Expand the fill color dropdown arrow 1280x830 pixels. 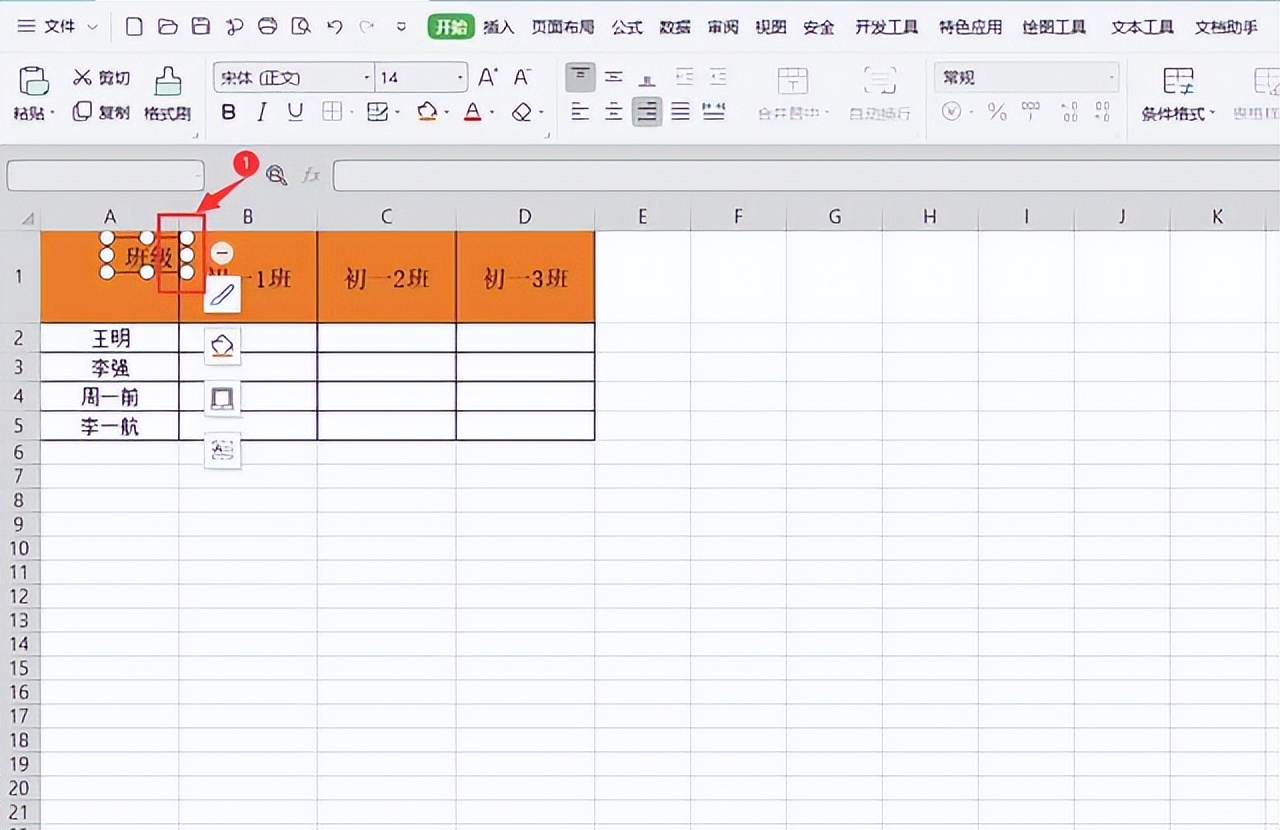pyautogui.click(x=447, y=113)
